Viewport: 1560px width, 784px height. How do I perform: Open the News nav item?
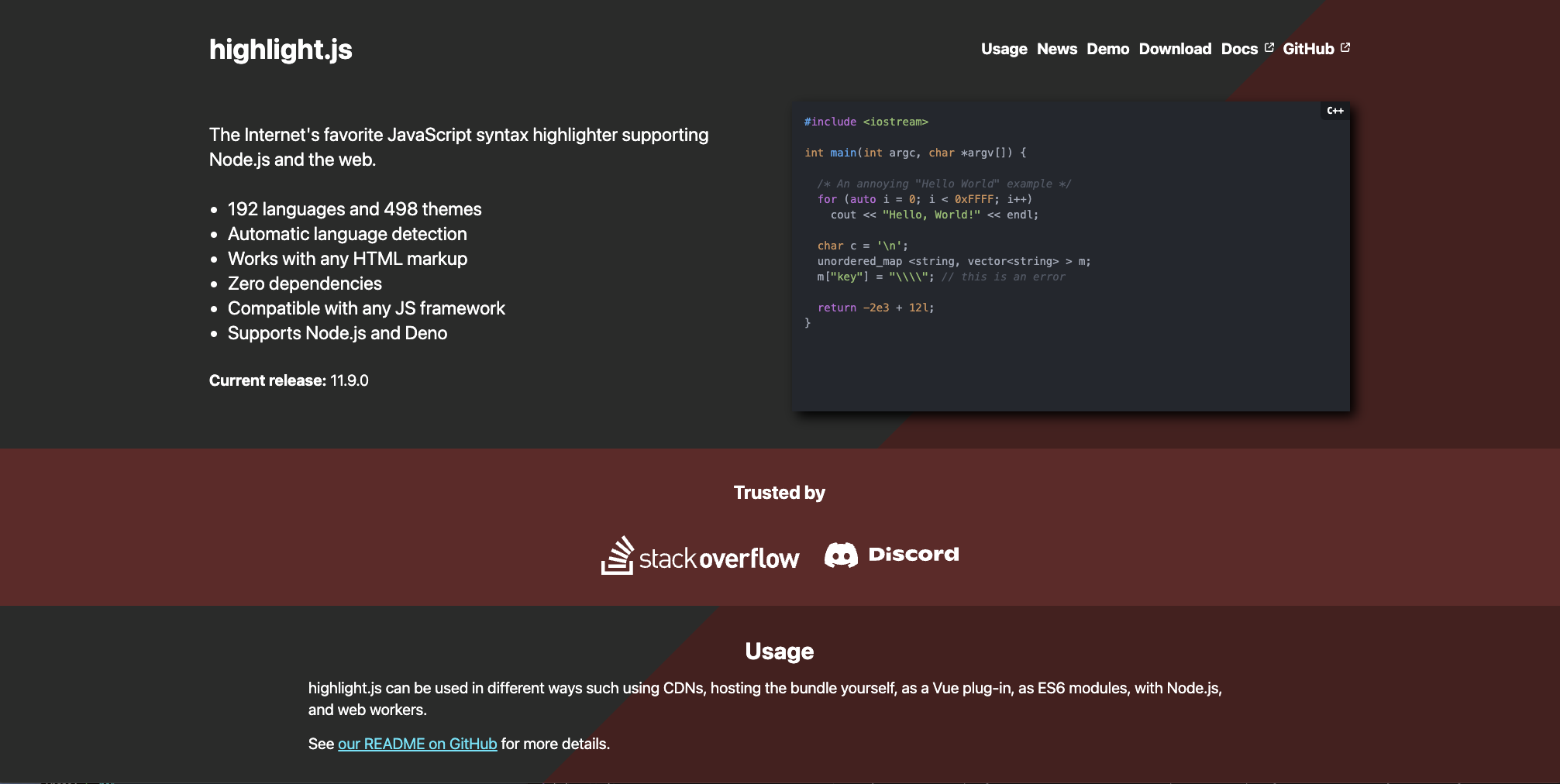click(x=1057, y=49)
